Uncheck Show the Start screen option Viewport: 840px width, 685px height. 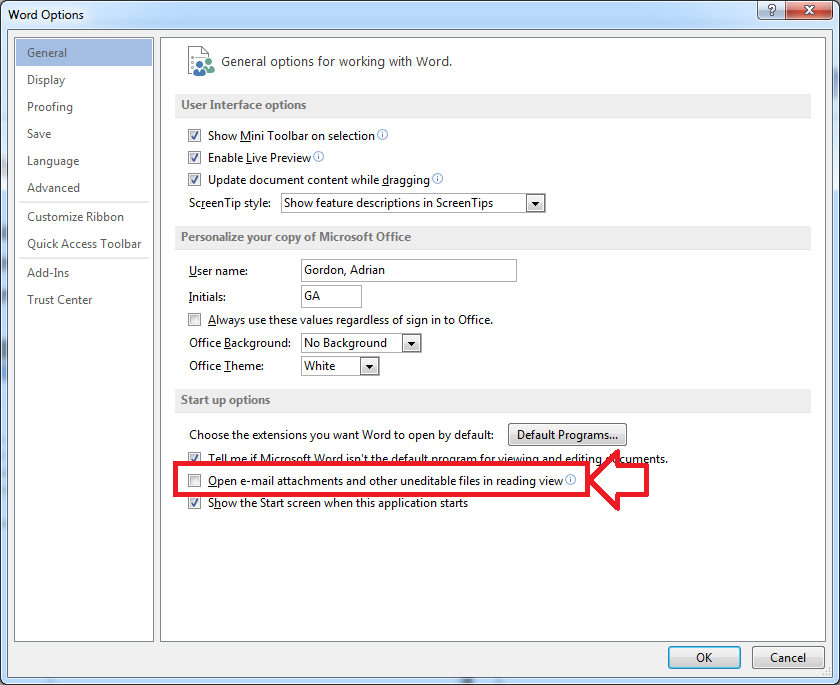[x=194, y=503]
